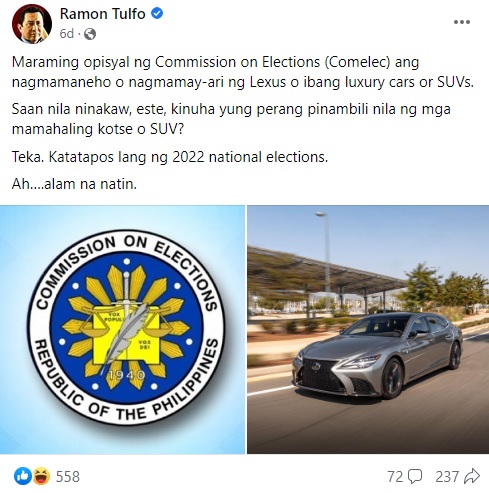Click the Haha laughing reaction icon
489x493 pixels.
click(x=41, y=476)
